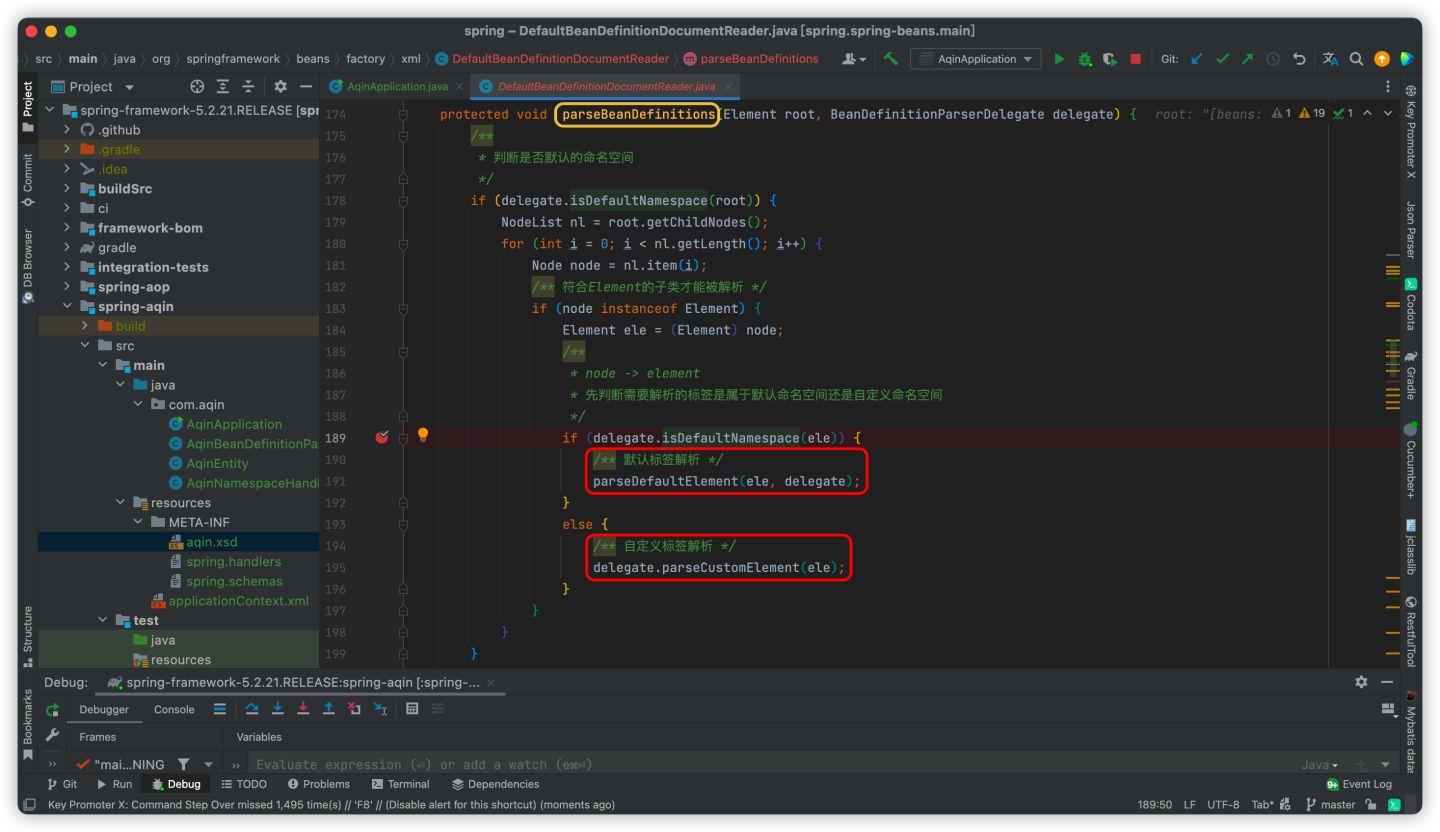Click Force Step Into red arrow
This screenshot has width=1440, height=832.
click(303, 709)
